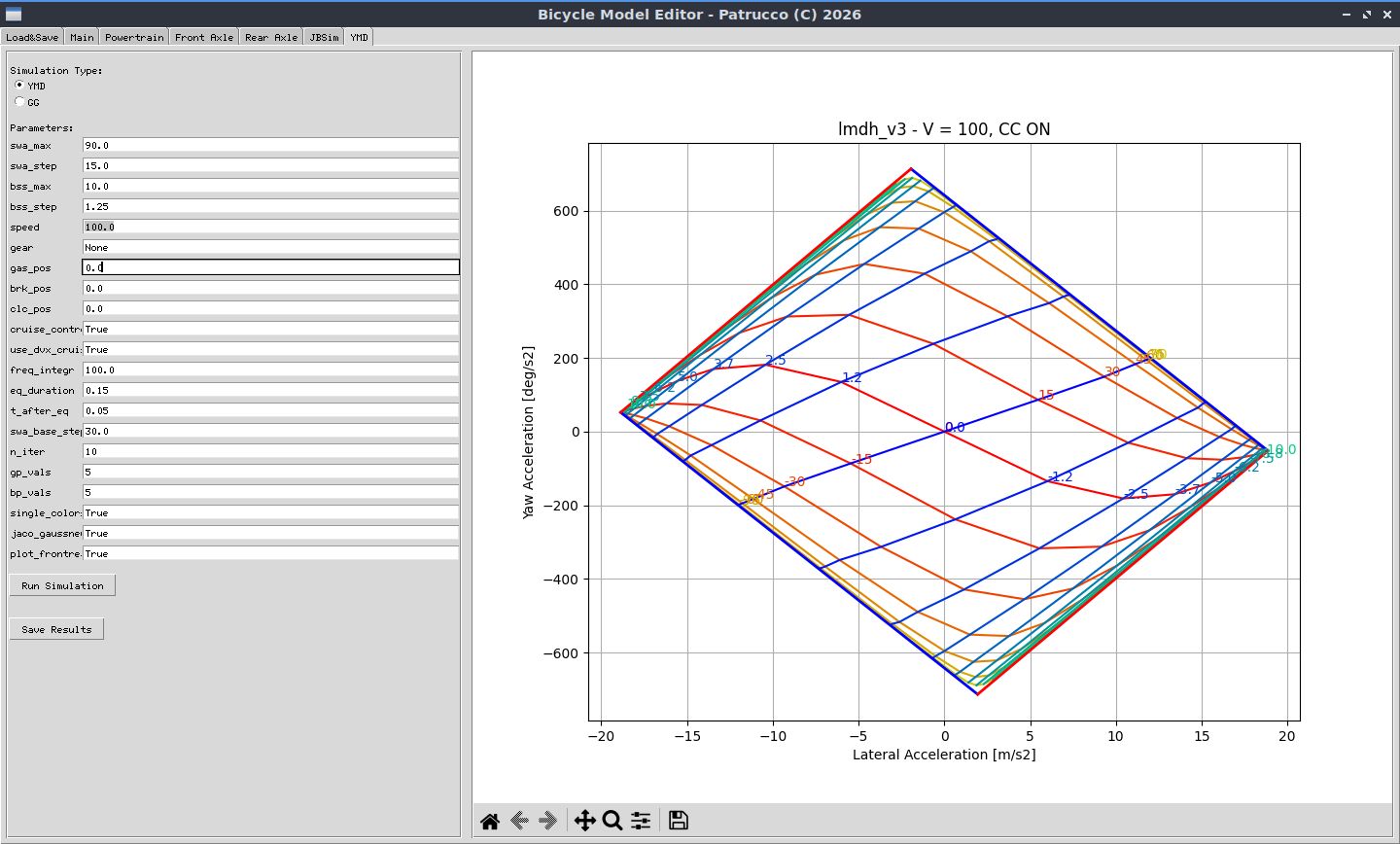Open the Front Axle tab
Viewport: 1400px width, 844px height.
point(204,37)
